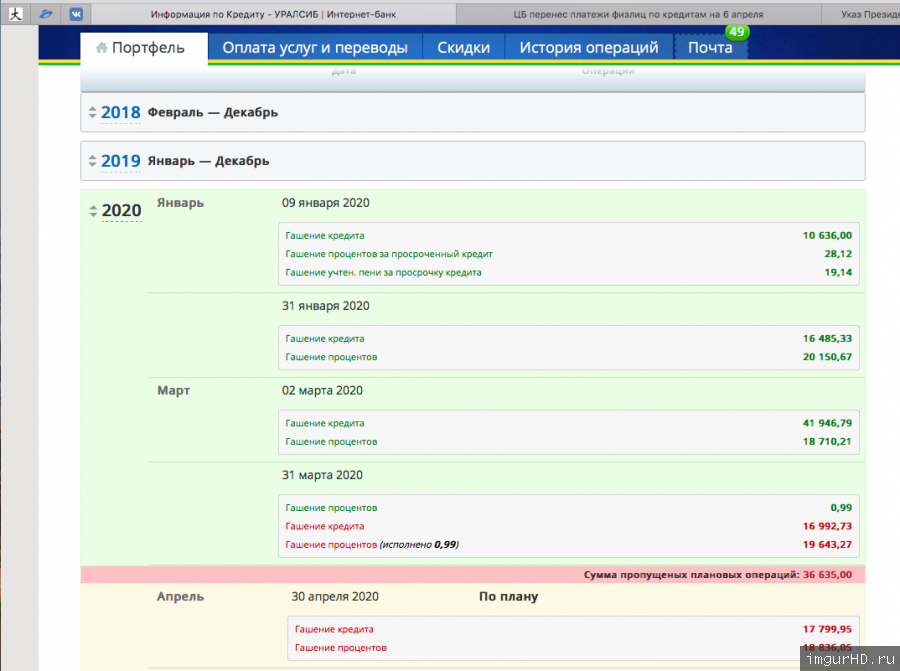Viewport: 900px width, 671px height.
Task: Open the pinned VK tab icon
Action: [x=76, y=14]
